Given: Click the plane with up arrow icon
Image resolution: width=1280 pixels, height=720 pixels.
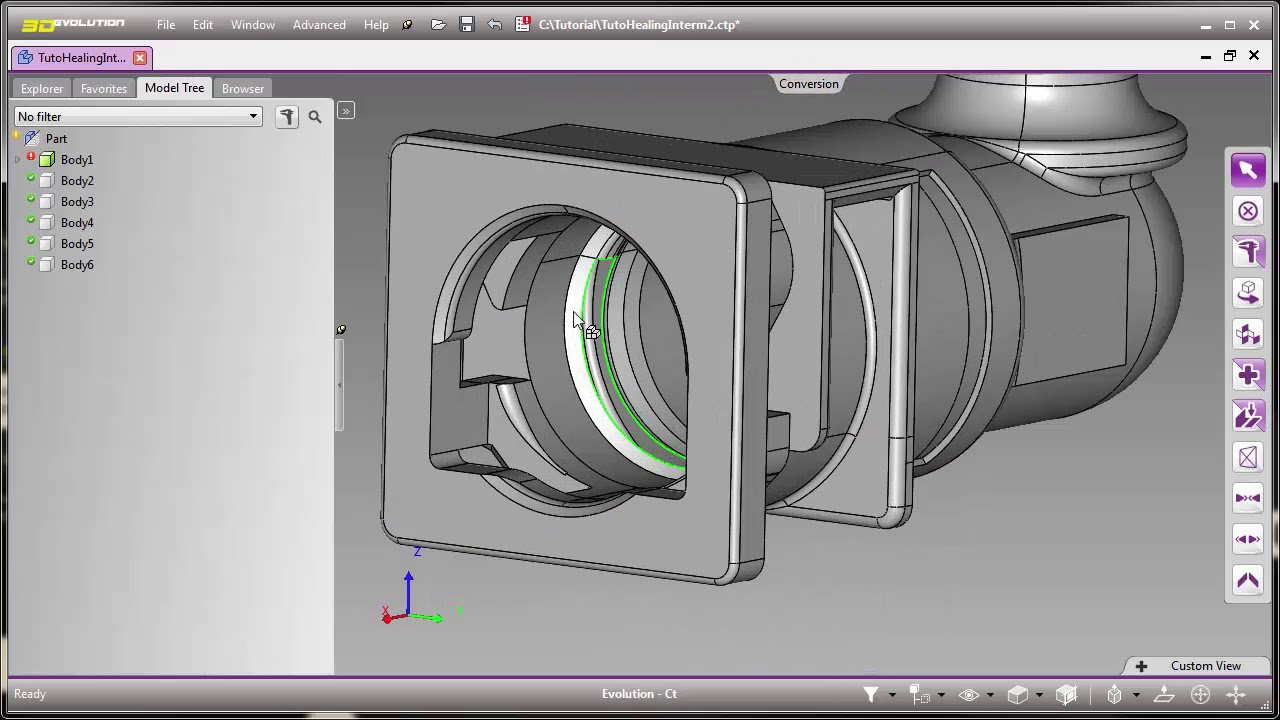Looking at the screenshot, I should point(1164,694).
